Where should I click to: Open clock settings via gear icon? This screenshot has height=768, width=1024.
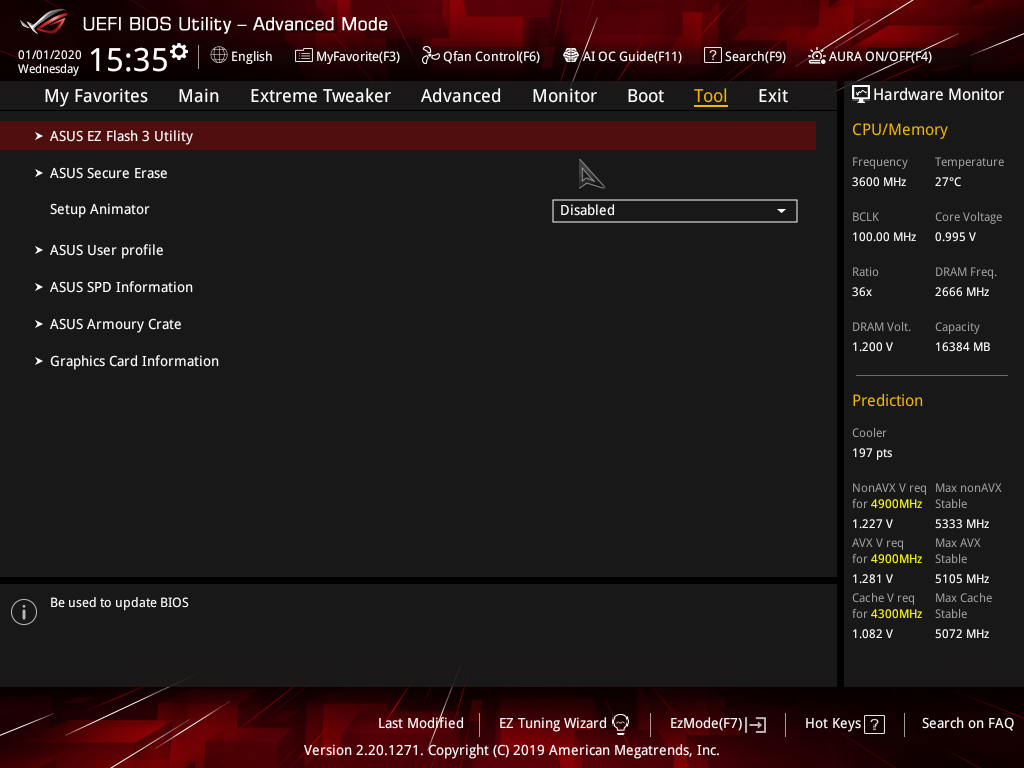(x=179, y=51)
